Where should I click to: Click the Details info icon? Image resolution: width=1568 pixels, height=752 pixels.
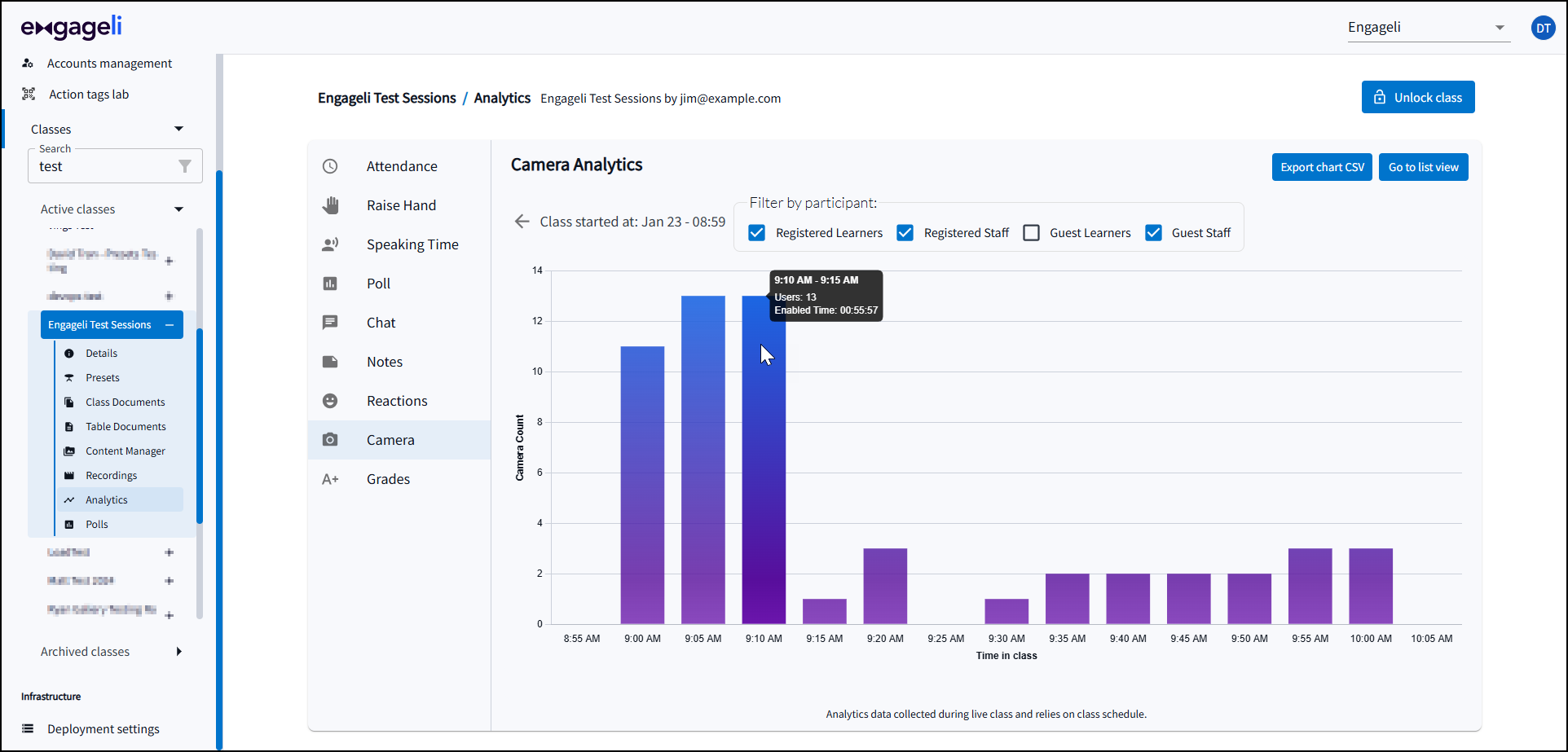coord(69,354)
